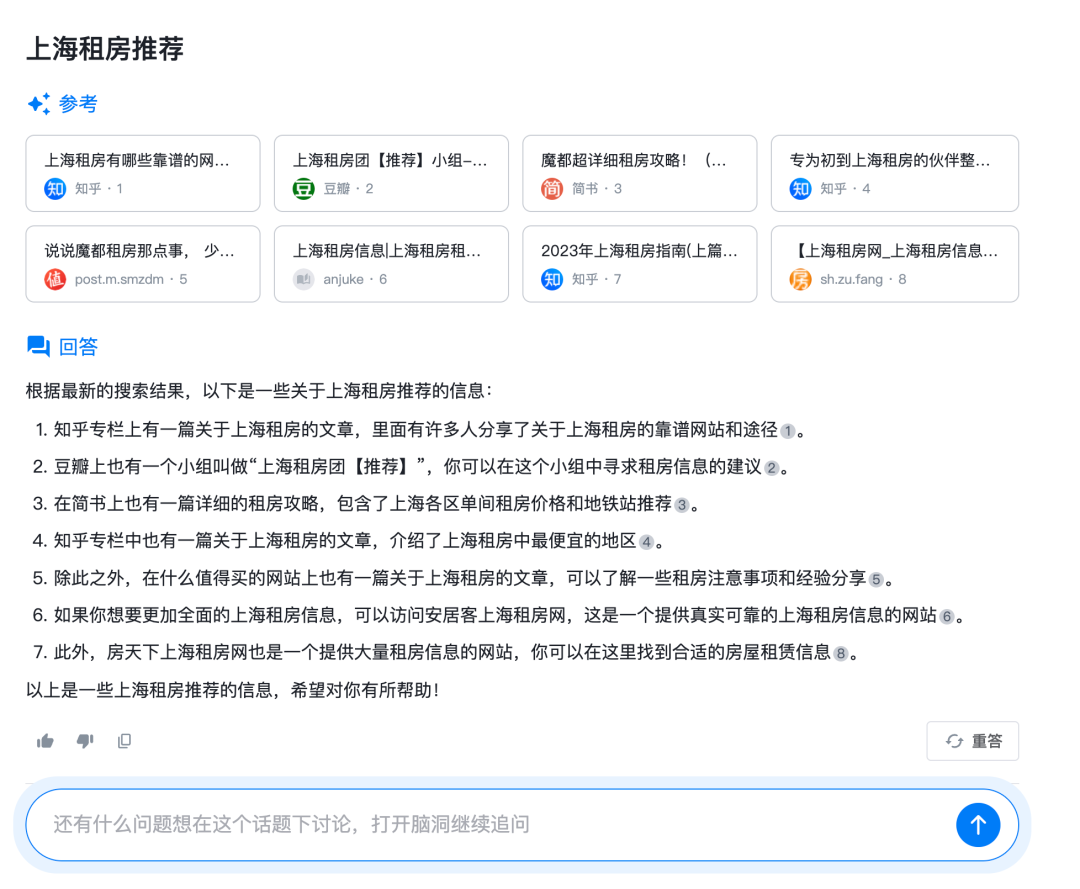1080x889 pixels.
Task: Open reference card 上海租房团【推荐】小组
Action: [x=391, y=174]
